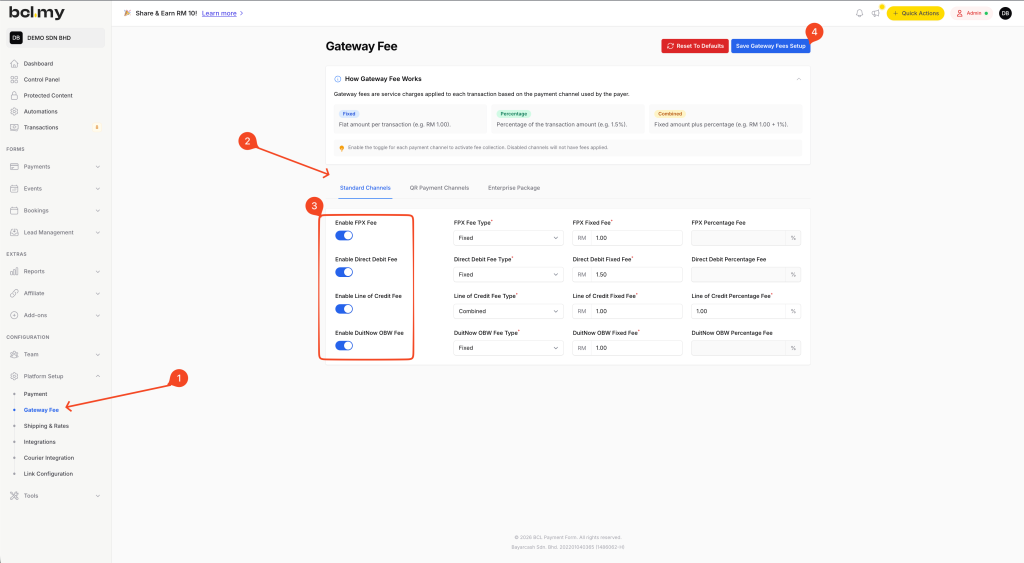
Task: Switch to Enterprise Package tab
Action: tap(514, 187)
